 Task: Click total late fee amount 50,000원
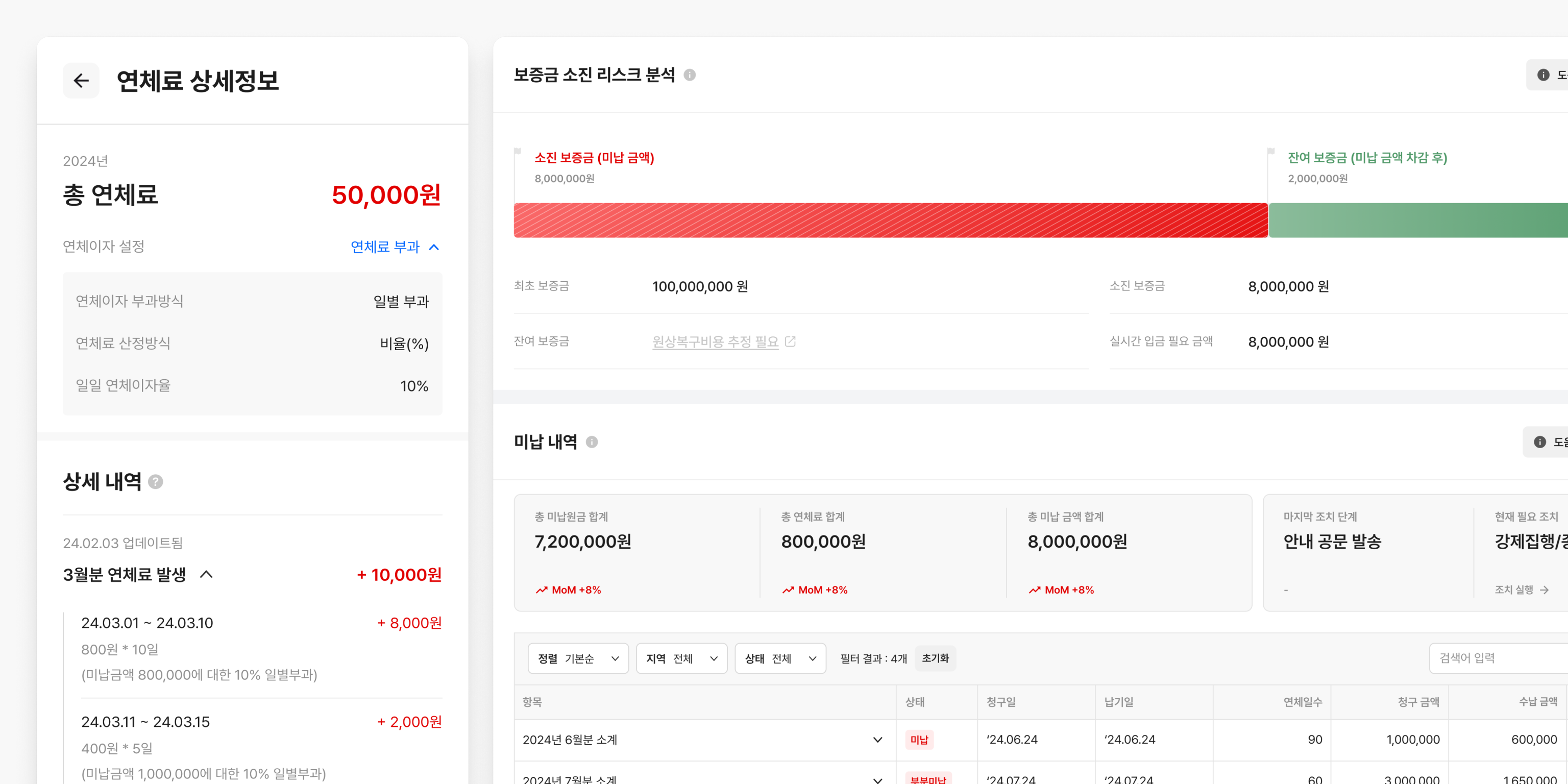click(x=386, y=195)
